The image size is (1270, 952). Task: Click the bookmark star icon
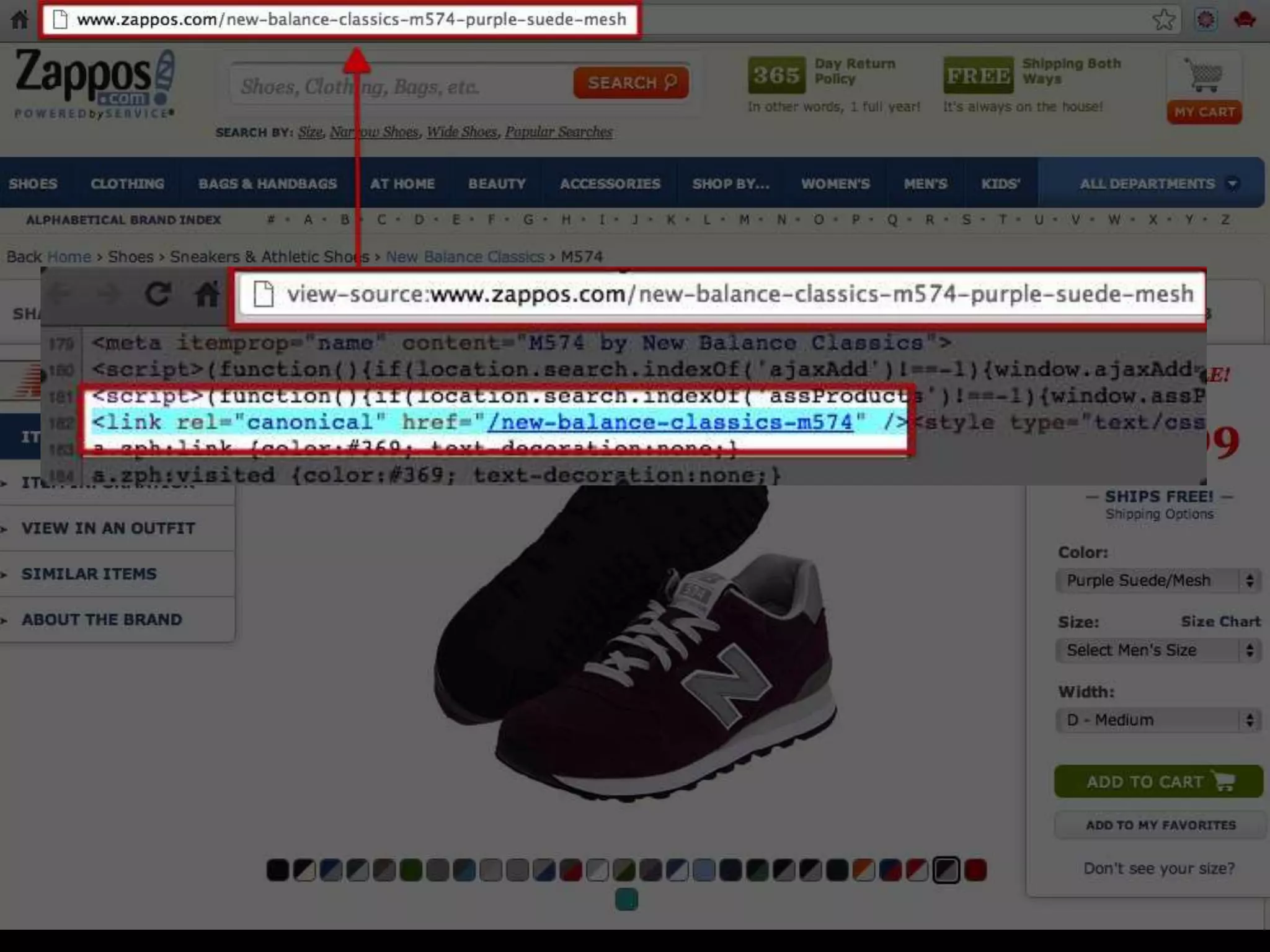[1163, 20]
